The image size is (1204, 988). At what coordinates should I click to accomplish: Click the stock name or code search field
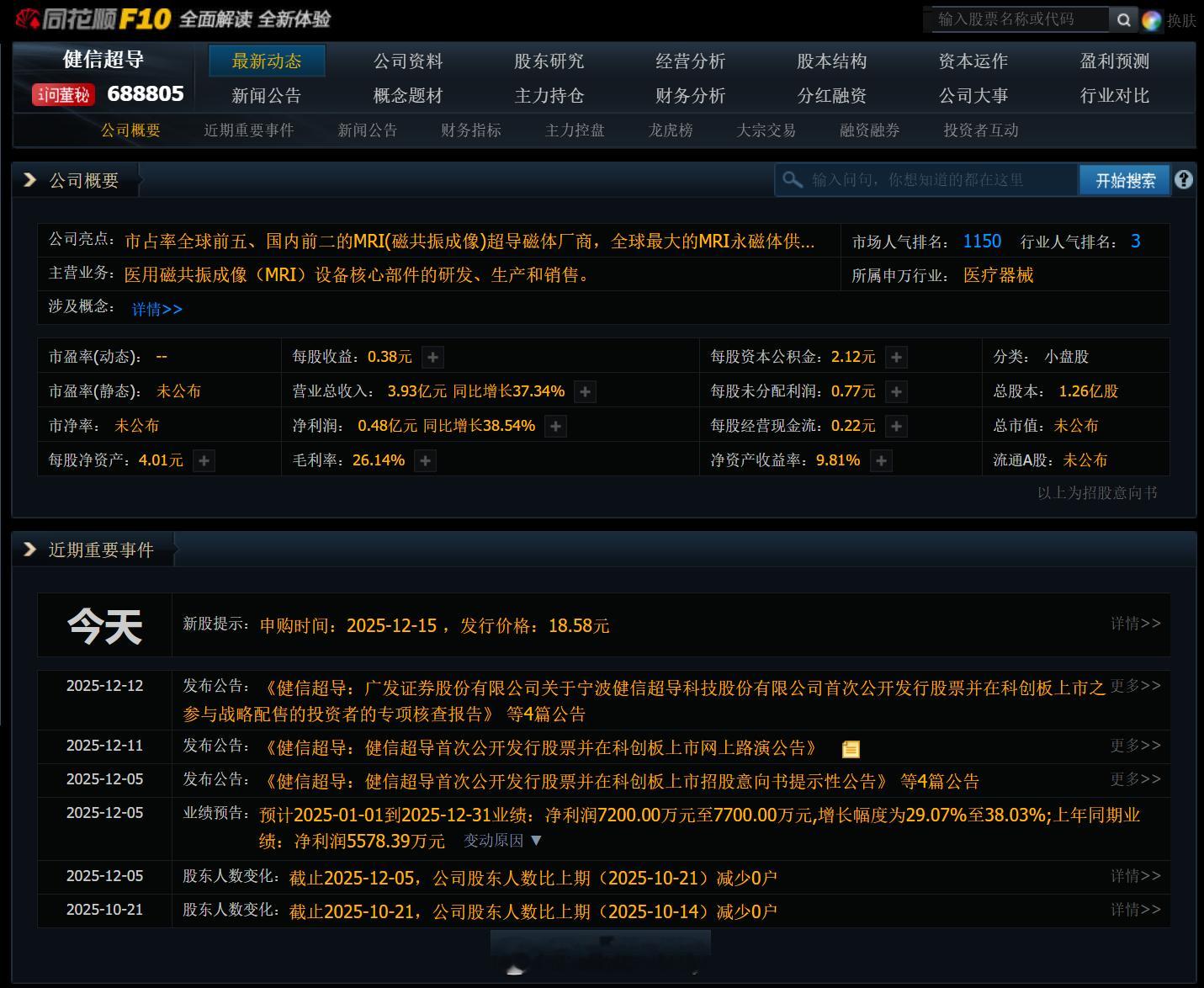[1020, 19]
